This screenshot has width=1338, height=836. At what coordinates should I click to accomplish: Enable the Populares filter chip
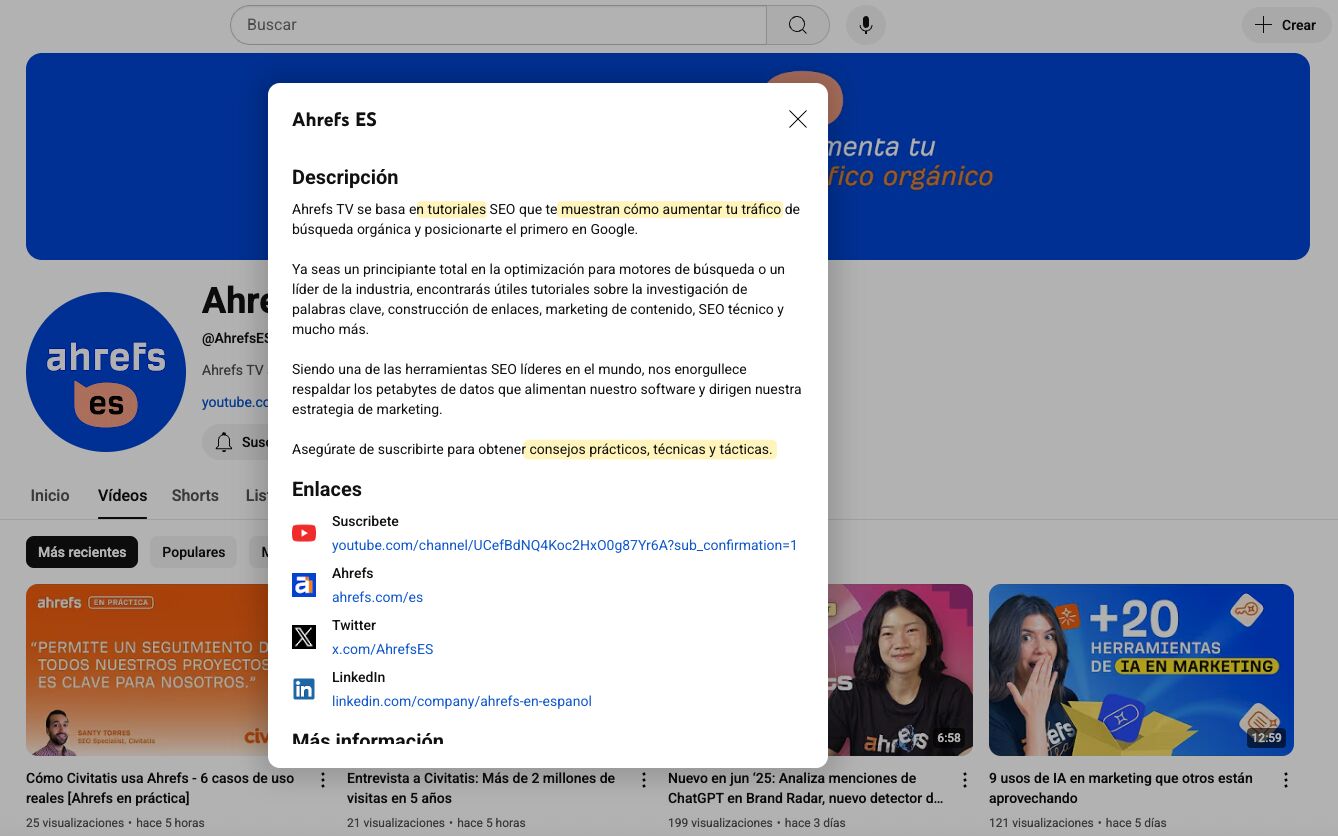click(193, 551)
